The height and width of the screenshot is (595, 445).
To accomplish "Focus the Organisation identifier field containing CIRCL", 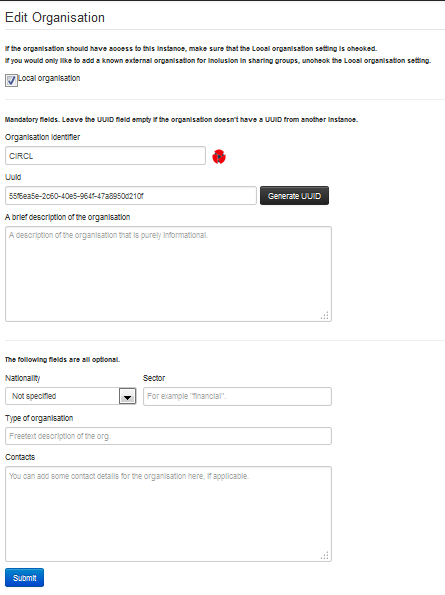I will point(105,156).
